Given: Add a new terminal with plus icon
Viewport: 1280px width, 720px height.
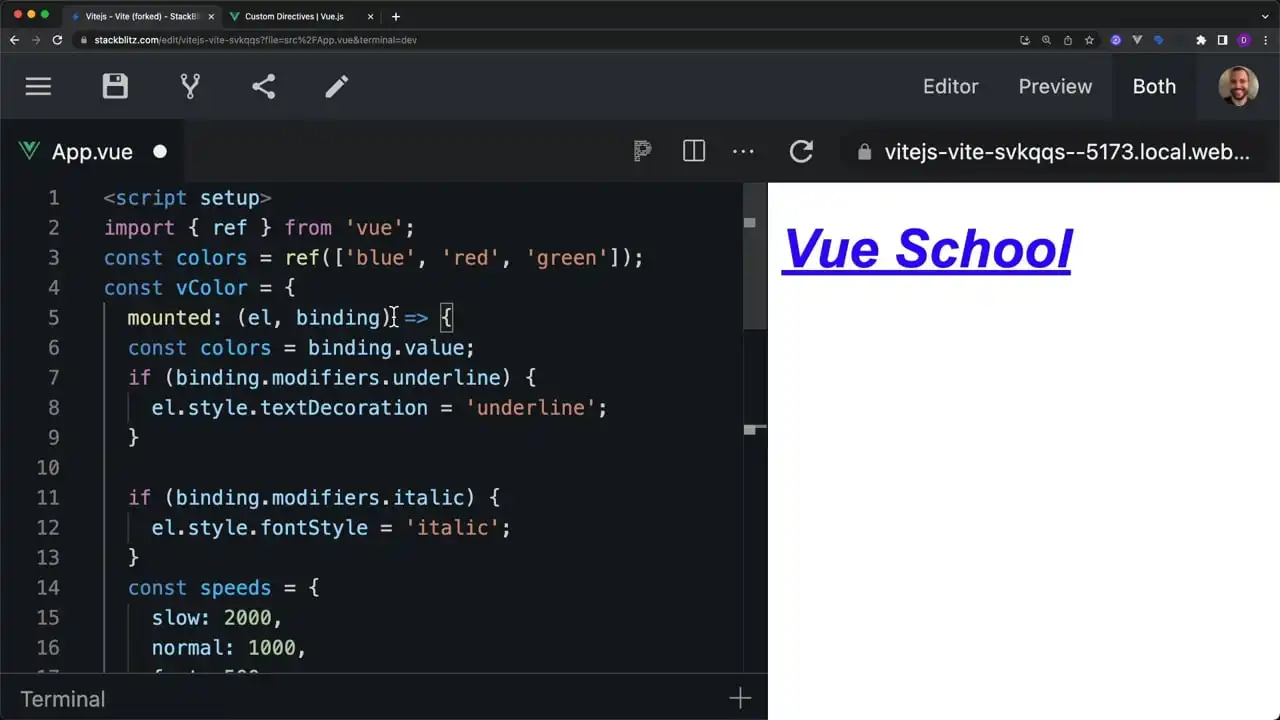Looking at the screenshot, I should click(x=740, y=698).
